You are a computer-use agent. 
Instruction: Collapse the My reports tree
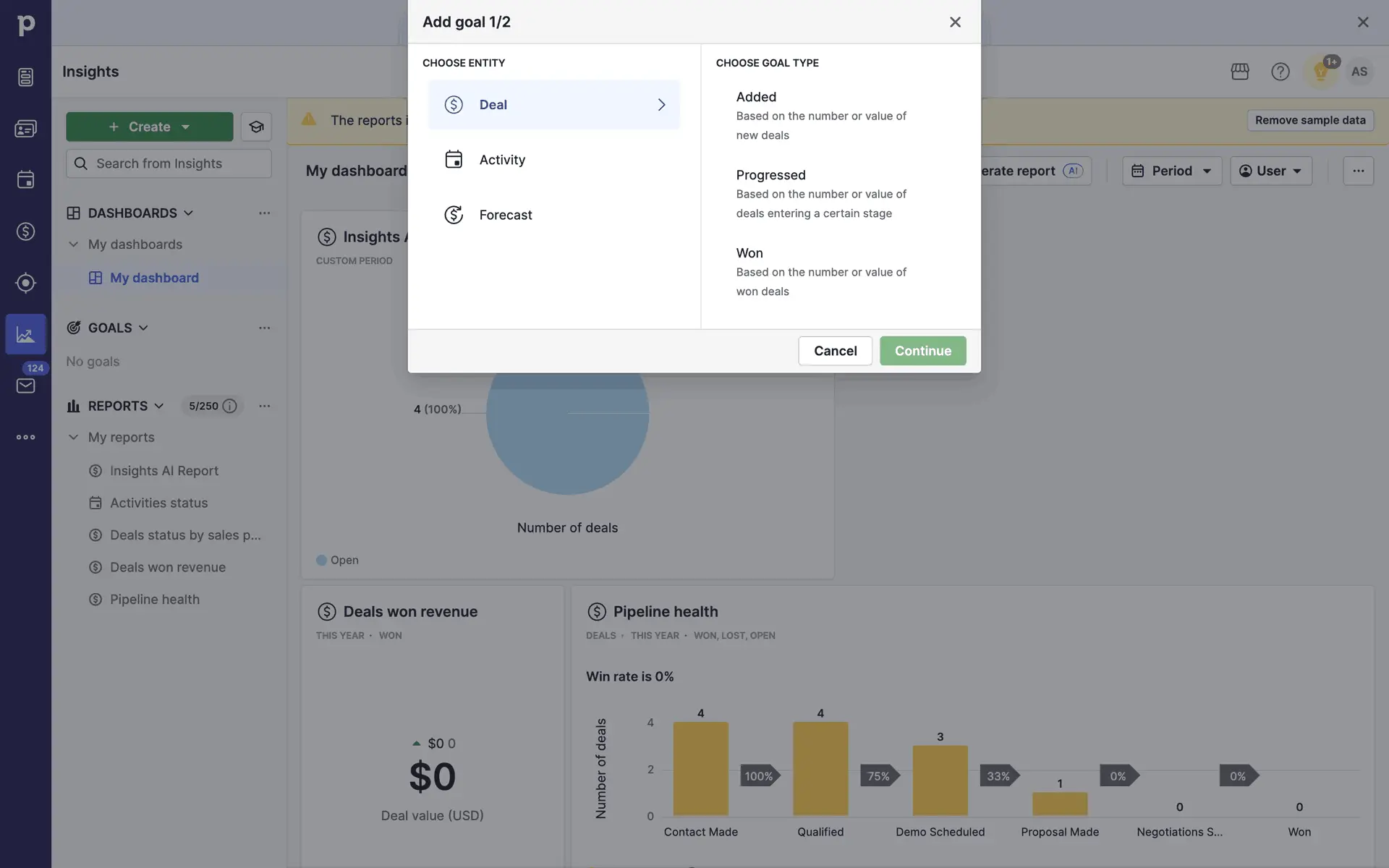[73, 438]
